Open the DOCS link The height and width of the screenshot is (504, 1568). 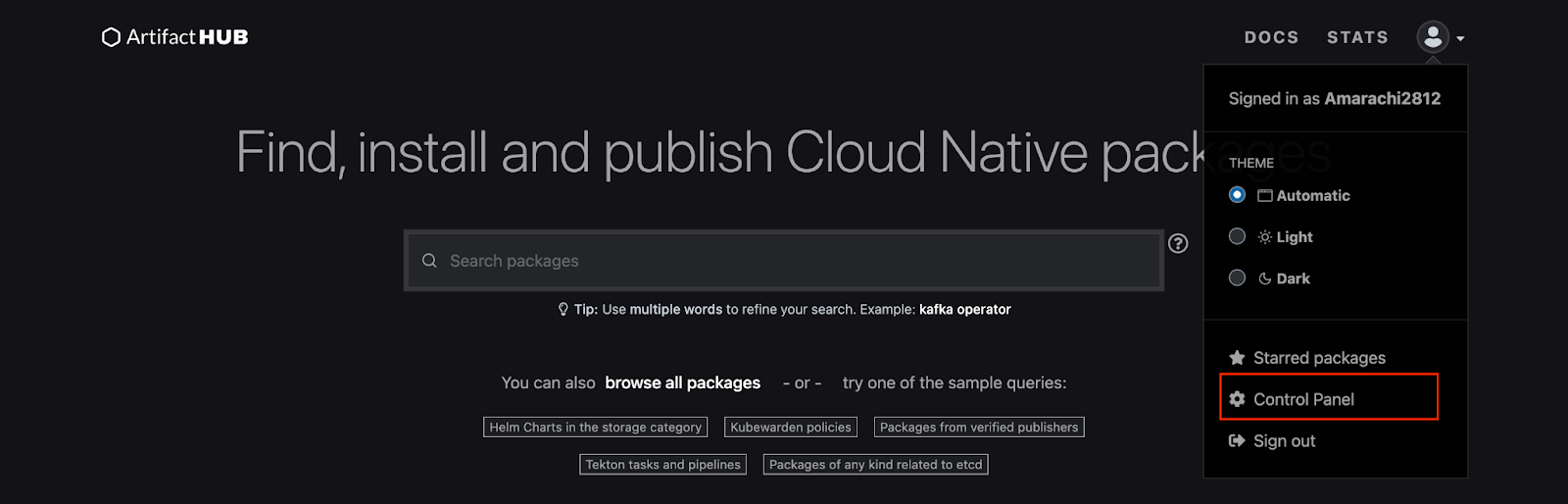point(1271,37)
